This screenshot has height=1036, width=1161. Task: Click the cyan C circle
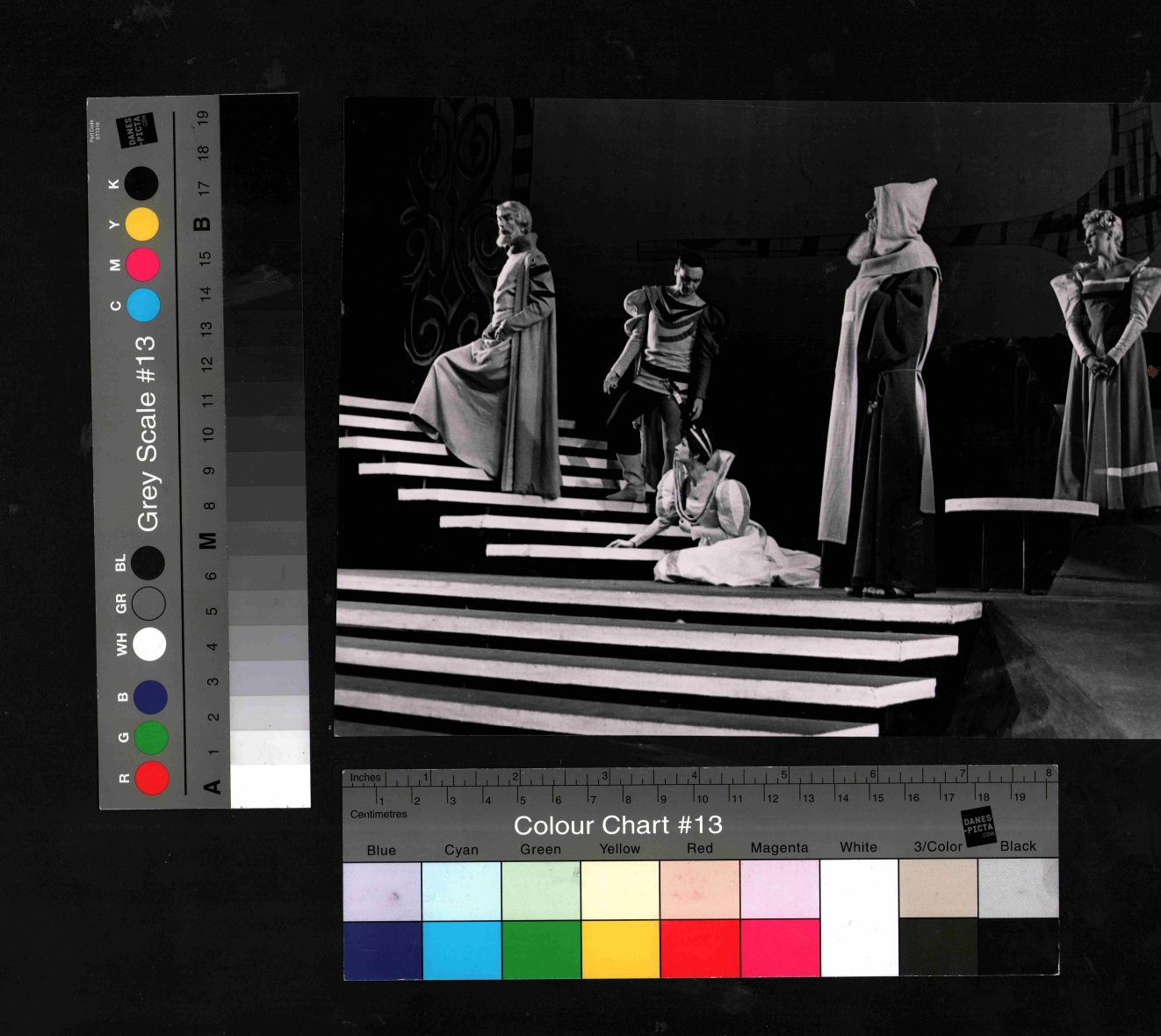(143, 305)
